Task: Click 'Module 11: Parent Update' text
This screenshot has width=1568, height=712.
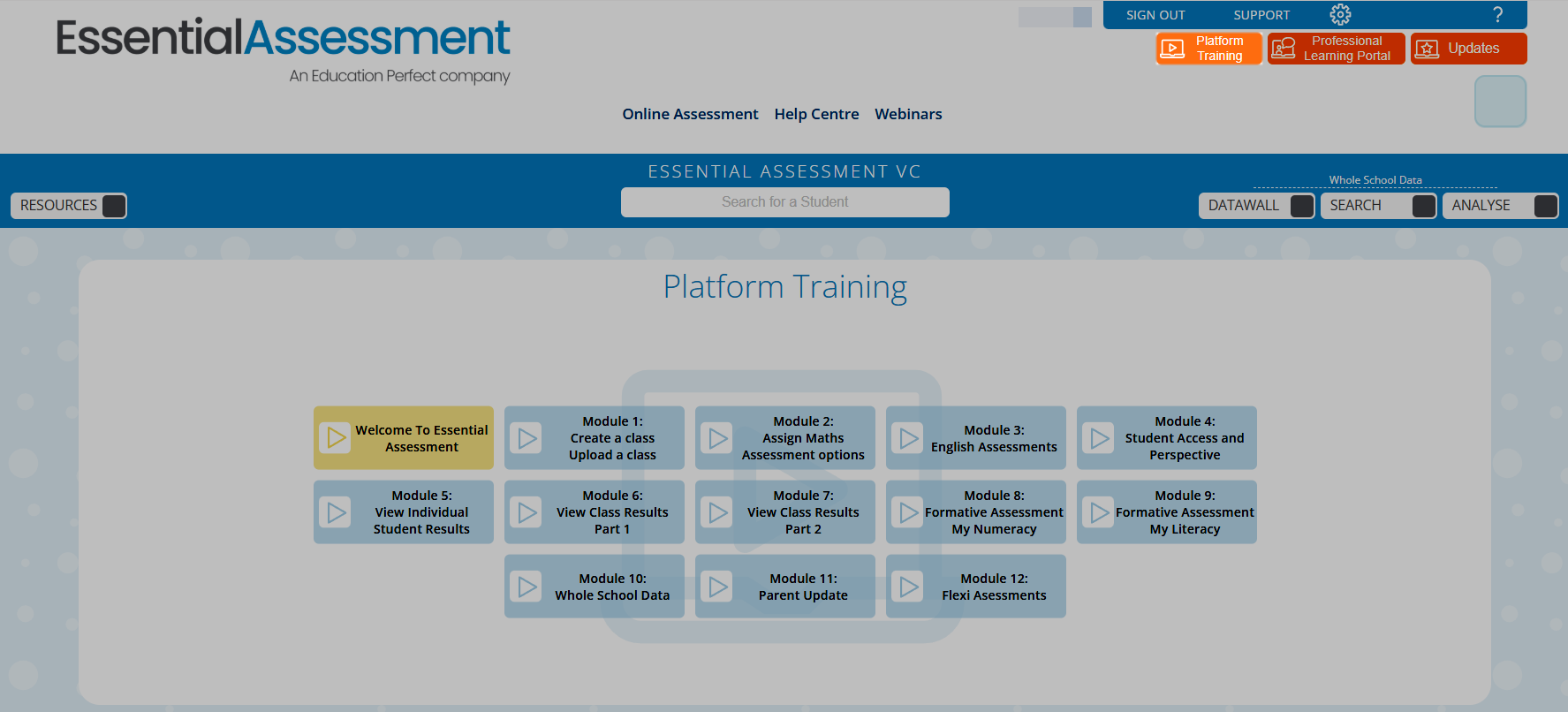Action: 803,587
